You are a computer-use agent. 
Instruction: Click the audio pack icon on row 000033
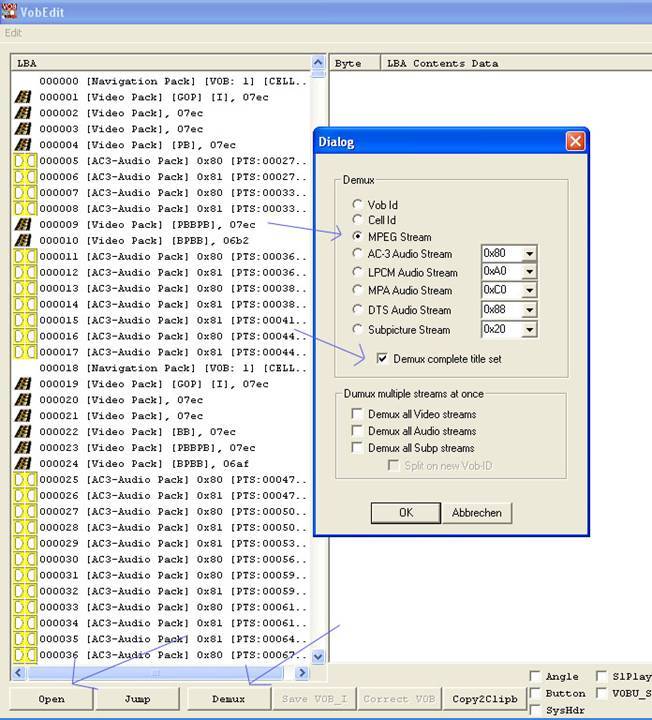click(x=25, y=607)
